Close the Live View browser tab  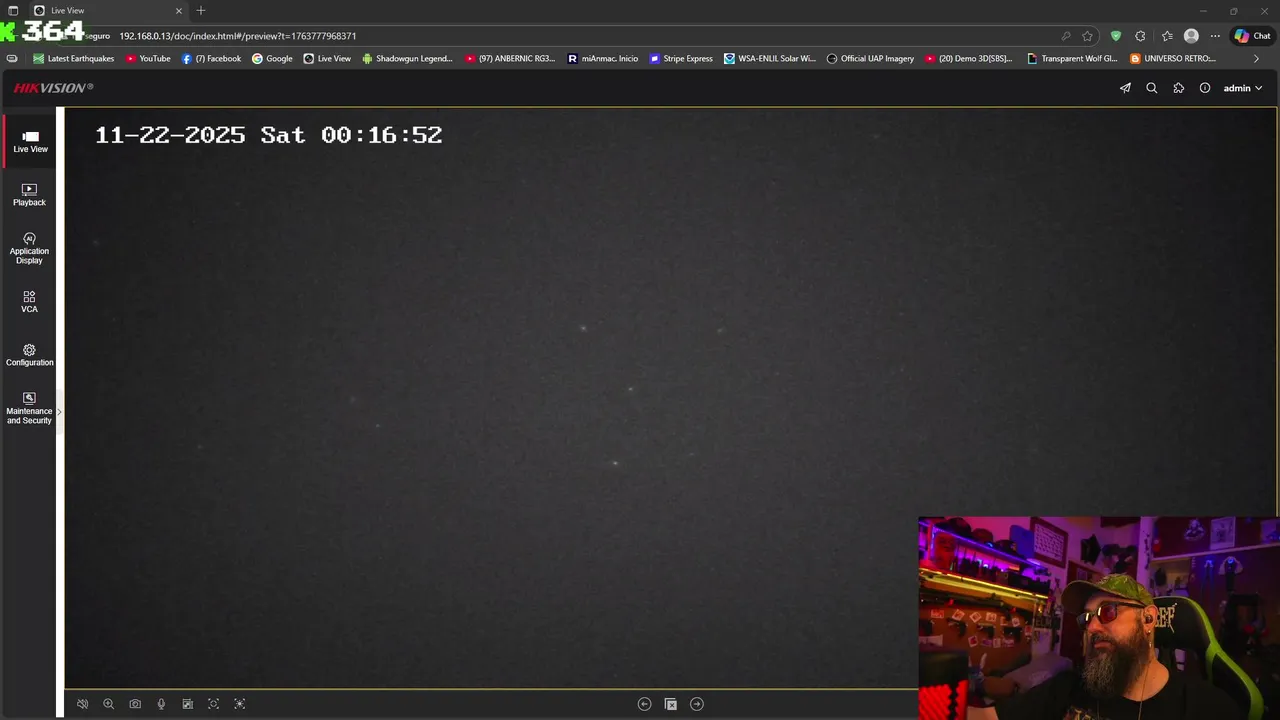tap(179, 11)
